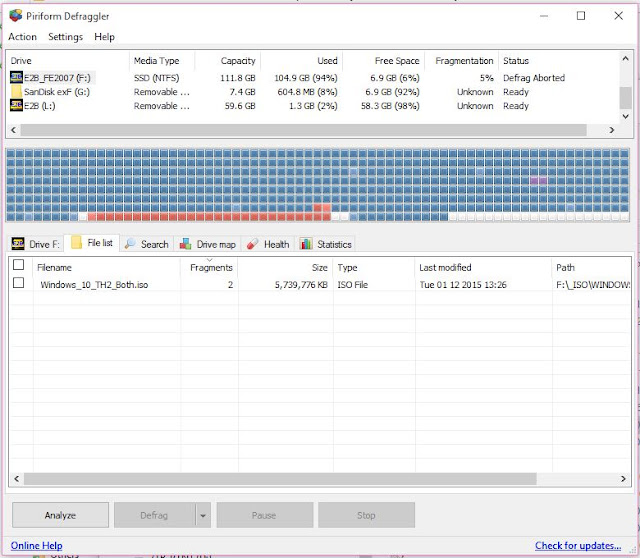Viewport: 640px width, 558px height.
Task: Click the File list folder icon
Action: point(76,242)
